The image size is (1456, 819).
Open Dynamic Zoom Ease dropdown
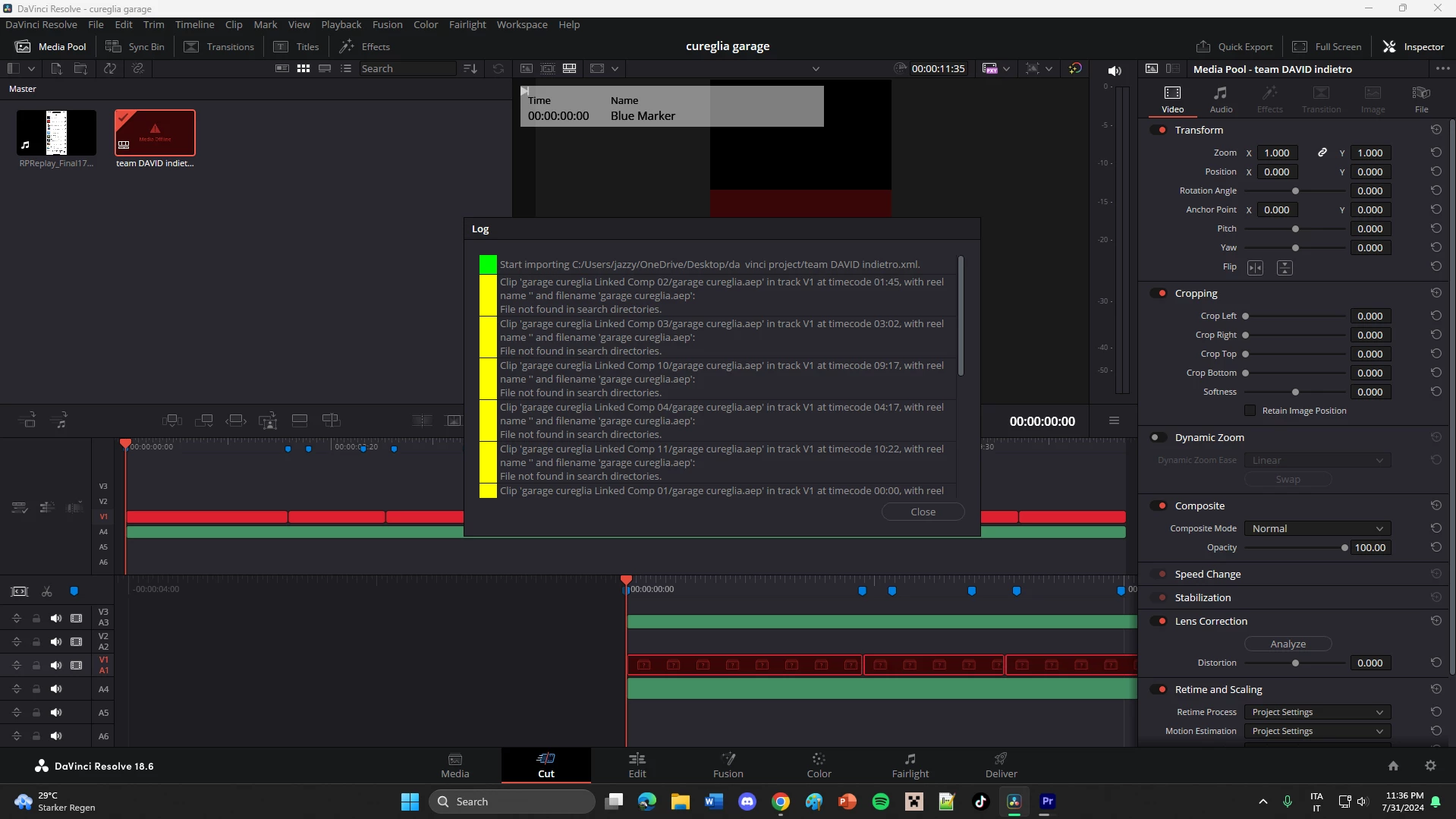tap(1317, 460)
